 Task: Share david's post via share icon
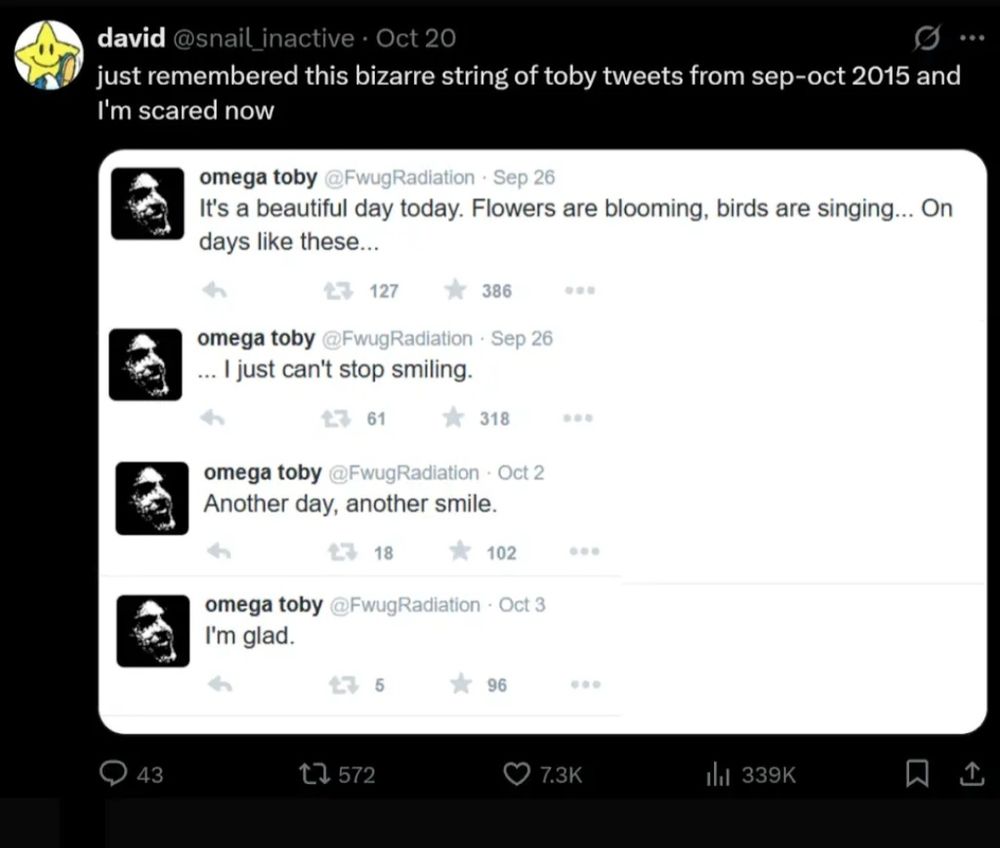pos(970,773)
